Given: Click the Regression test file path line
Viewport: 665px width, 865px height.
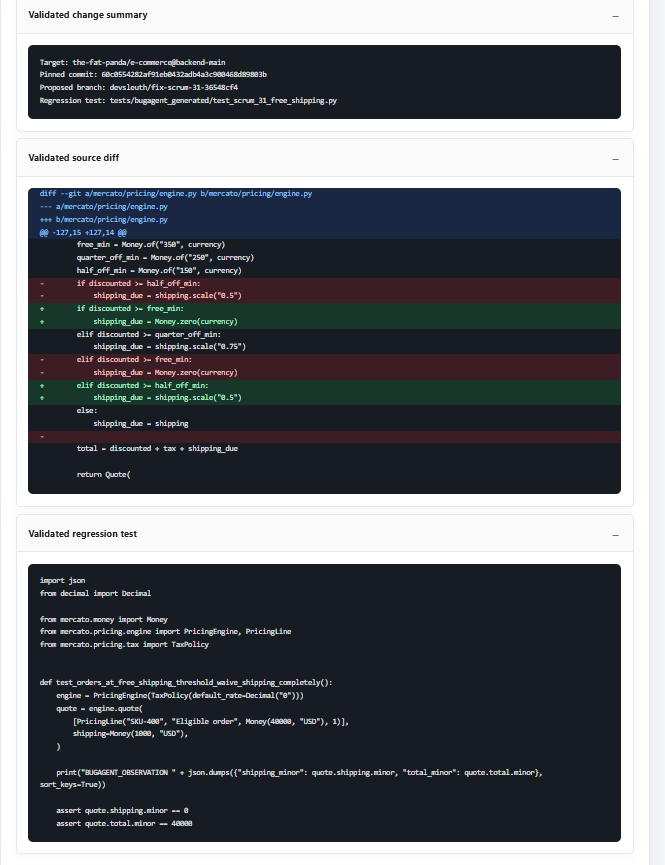Looking at the screenshot, I should 188,100.
